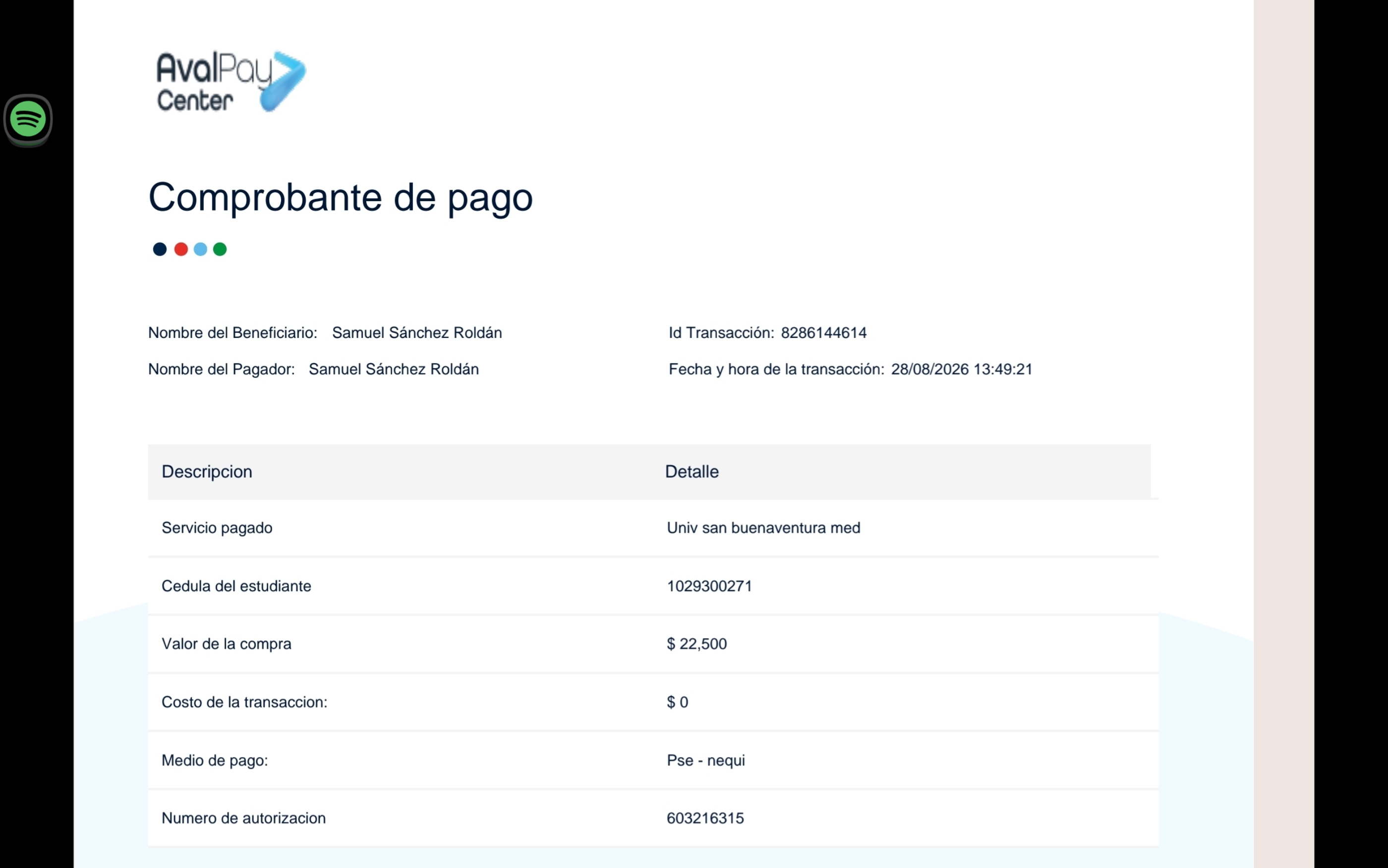Click authorization number 603216315
Viewport: 1388px width, 868px height.
705,818
